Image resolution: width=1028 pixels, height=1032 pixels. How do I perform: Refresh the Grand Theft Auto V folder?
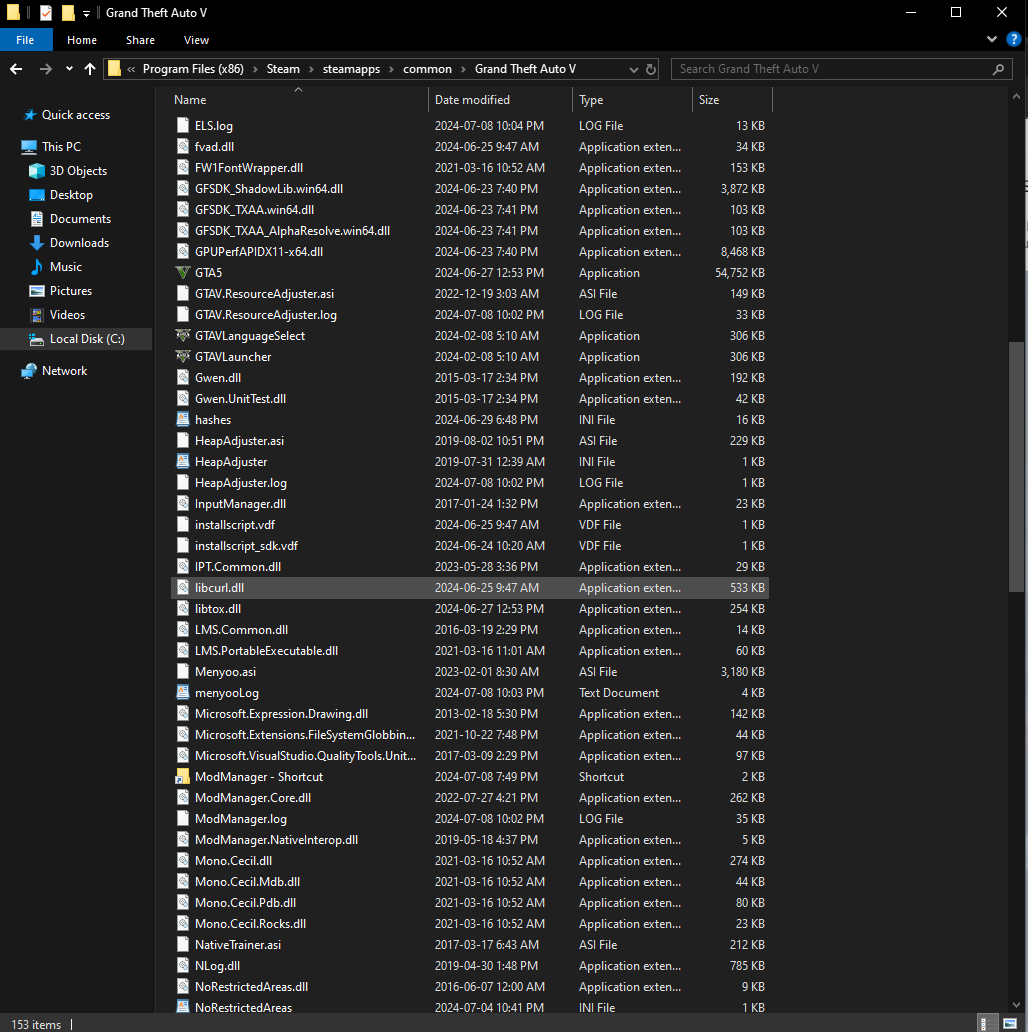pyautogui.click(x=652, y=69)
